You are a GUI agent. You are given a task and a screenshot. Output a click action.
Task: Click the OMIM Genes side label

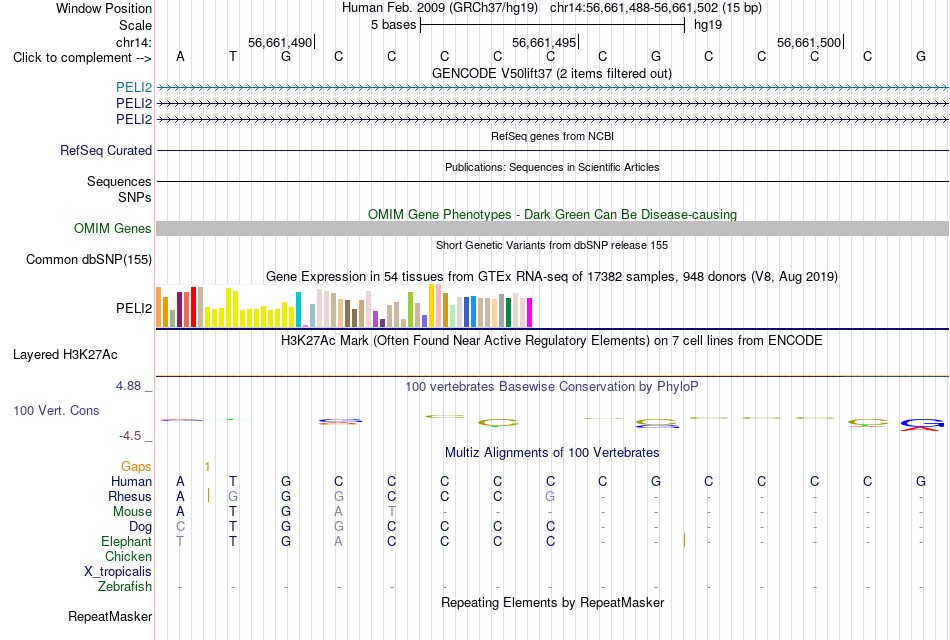click(x=113, y=228)
